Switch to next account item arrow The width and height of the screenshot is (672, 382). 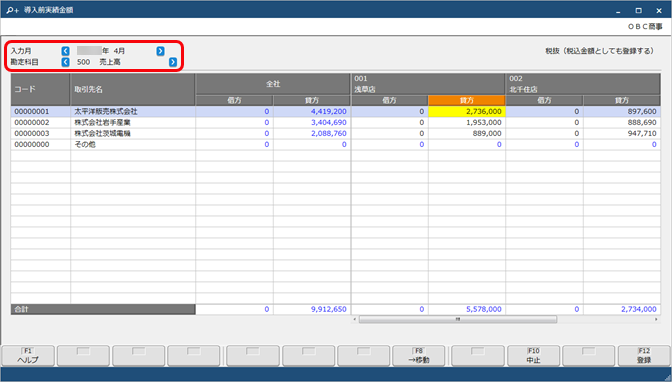(173, 62)
